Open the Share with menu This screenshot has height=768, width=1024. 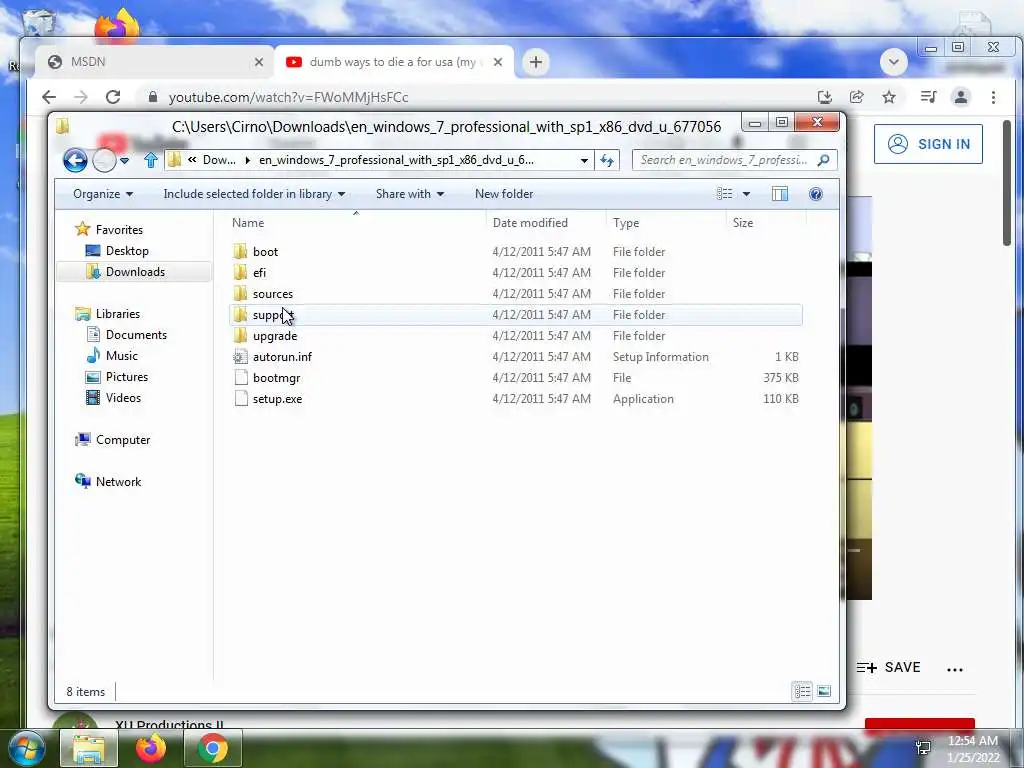409,194
